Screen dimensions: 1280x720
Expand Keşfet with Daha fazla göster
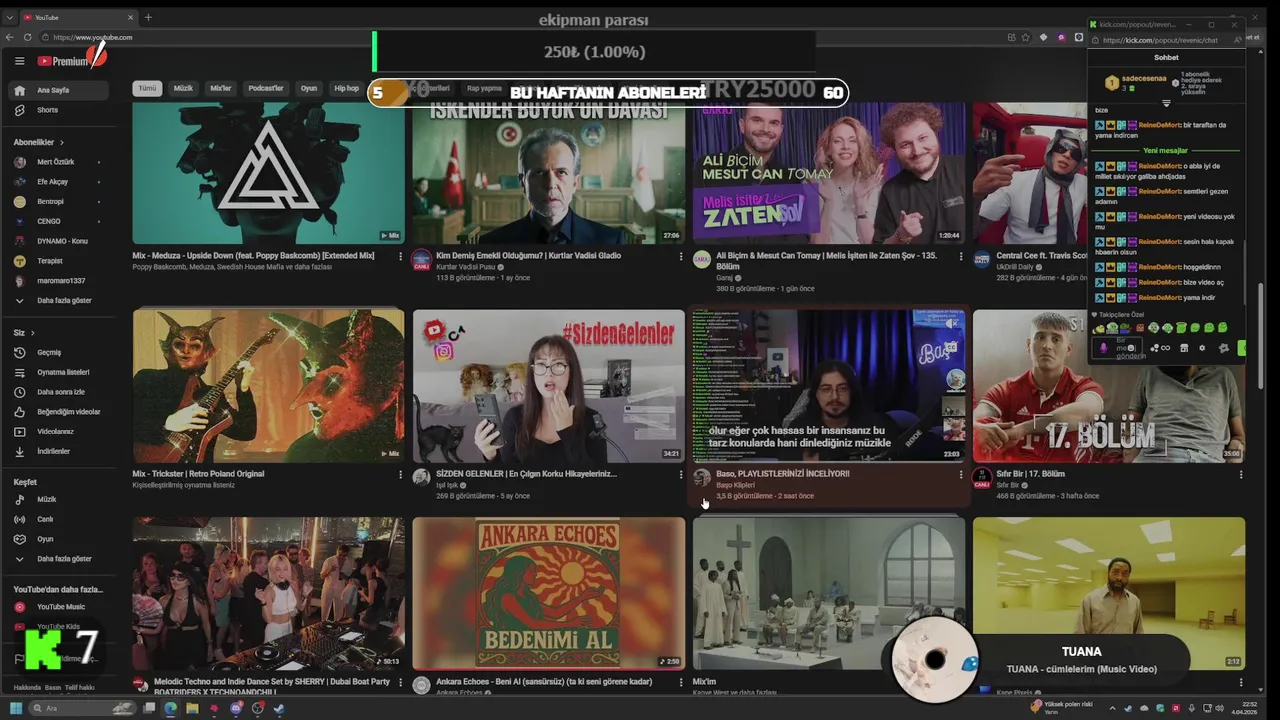pyautogui.click(x=59, y=559)
